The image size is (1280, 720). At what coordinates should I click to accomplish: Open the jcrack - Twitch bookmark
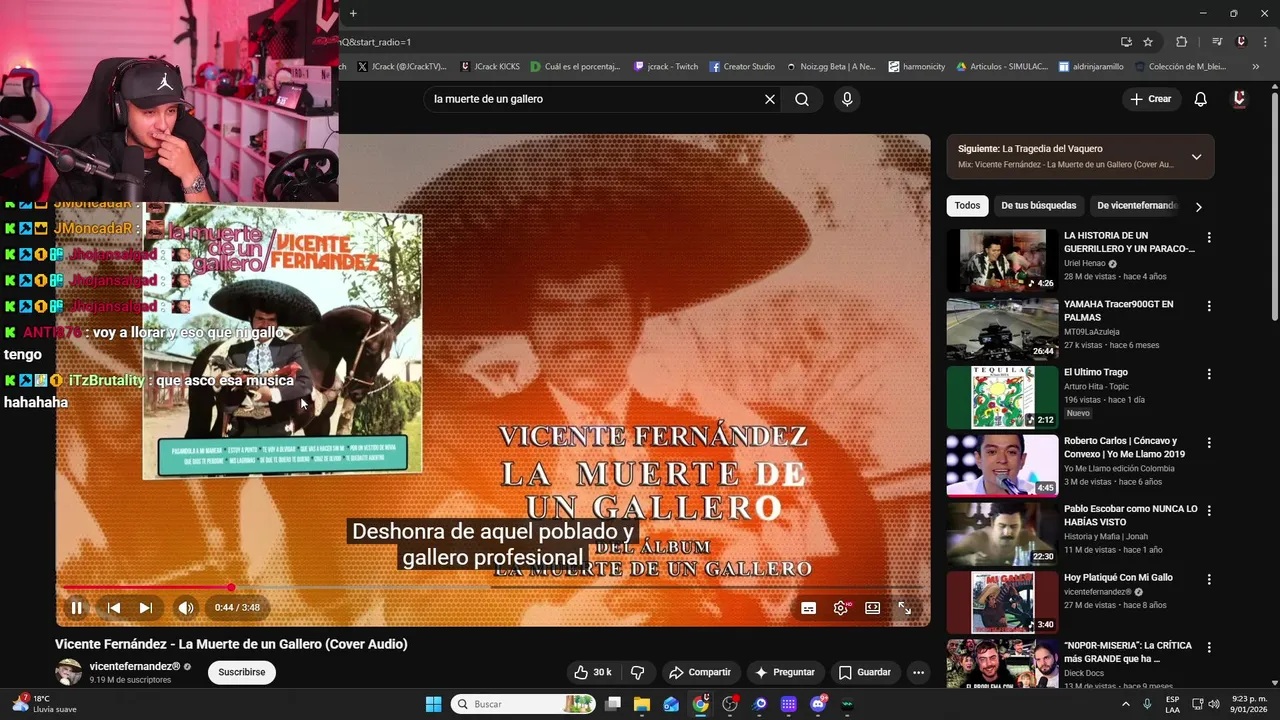pos(666,67)
